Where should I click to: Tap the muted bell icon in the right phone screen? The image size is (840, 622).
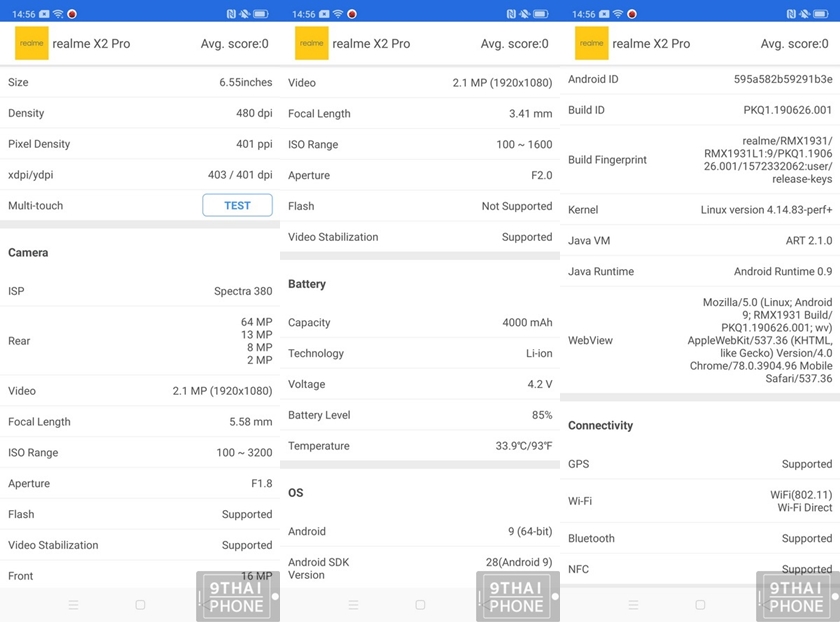coord(805,14)
